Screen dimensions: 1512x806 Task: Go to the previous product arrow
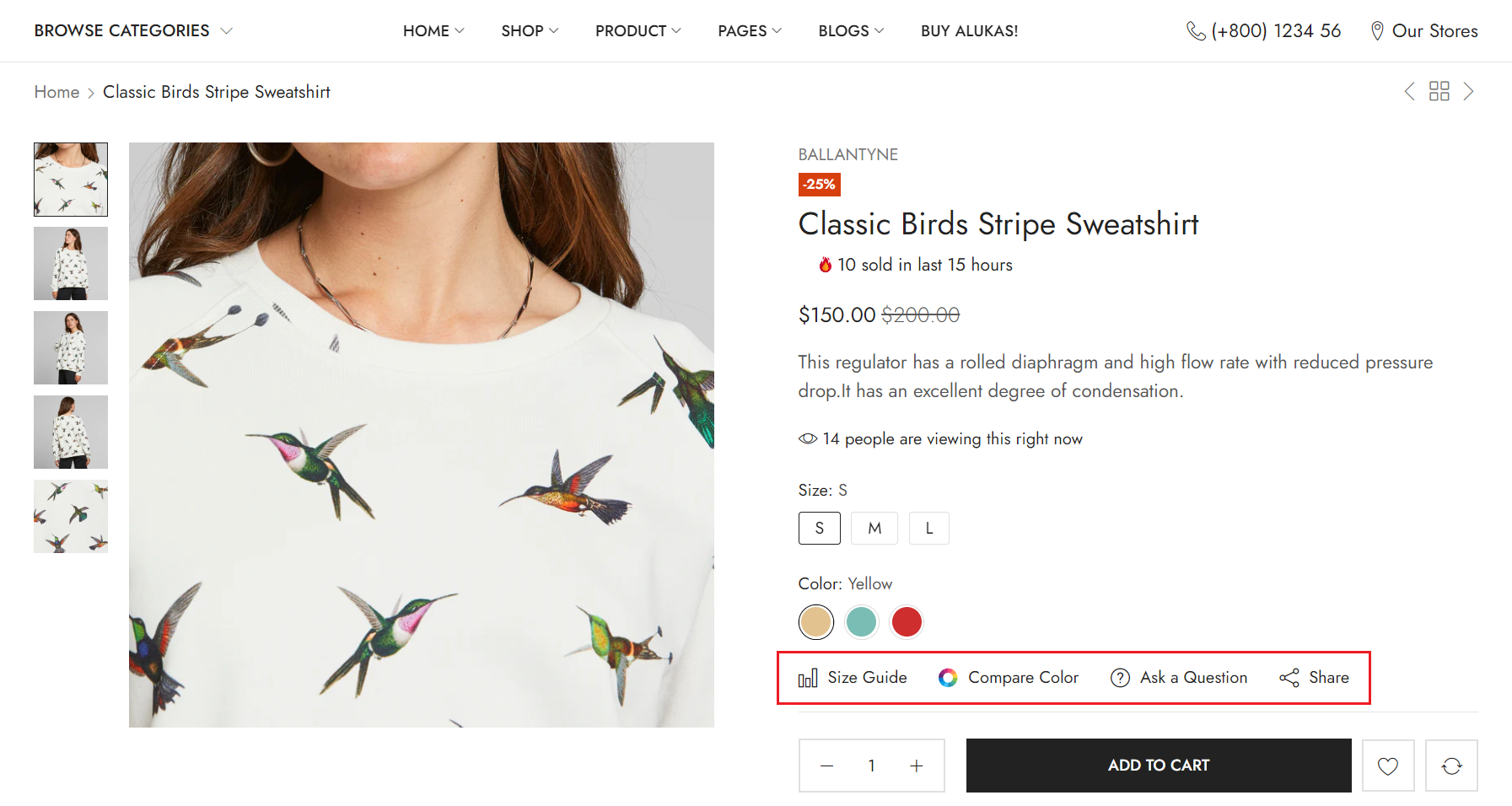(x=1409, y=91)
